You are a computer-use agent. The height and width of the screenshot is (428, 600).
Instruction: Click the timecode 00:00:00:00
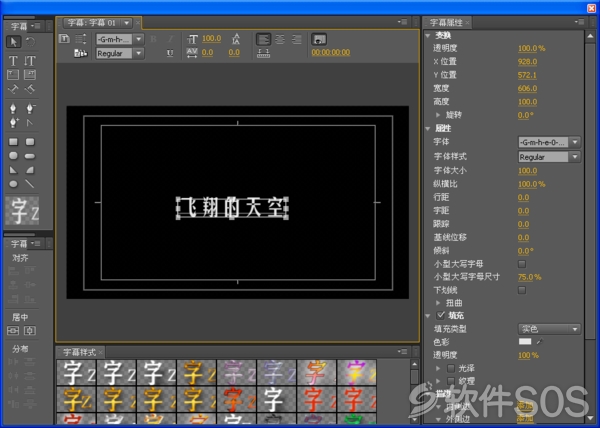331,52
